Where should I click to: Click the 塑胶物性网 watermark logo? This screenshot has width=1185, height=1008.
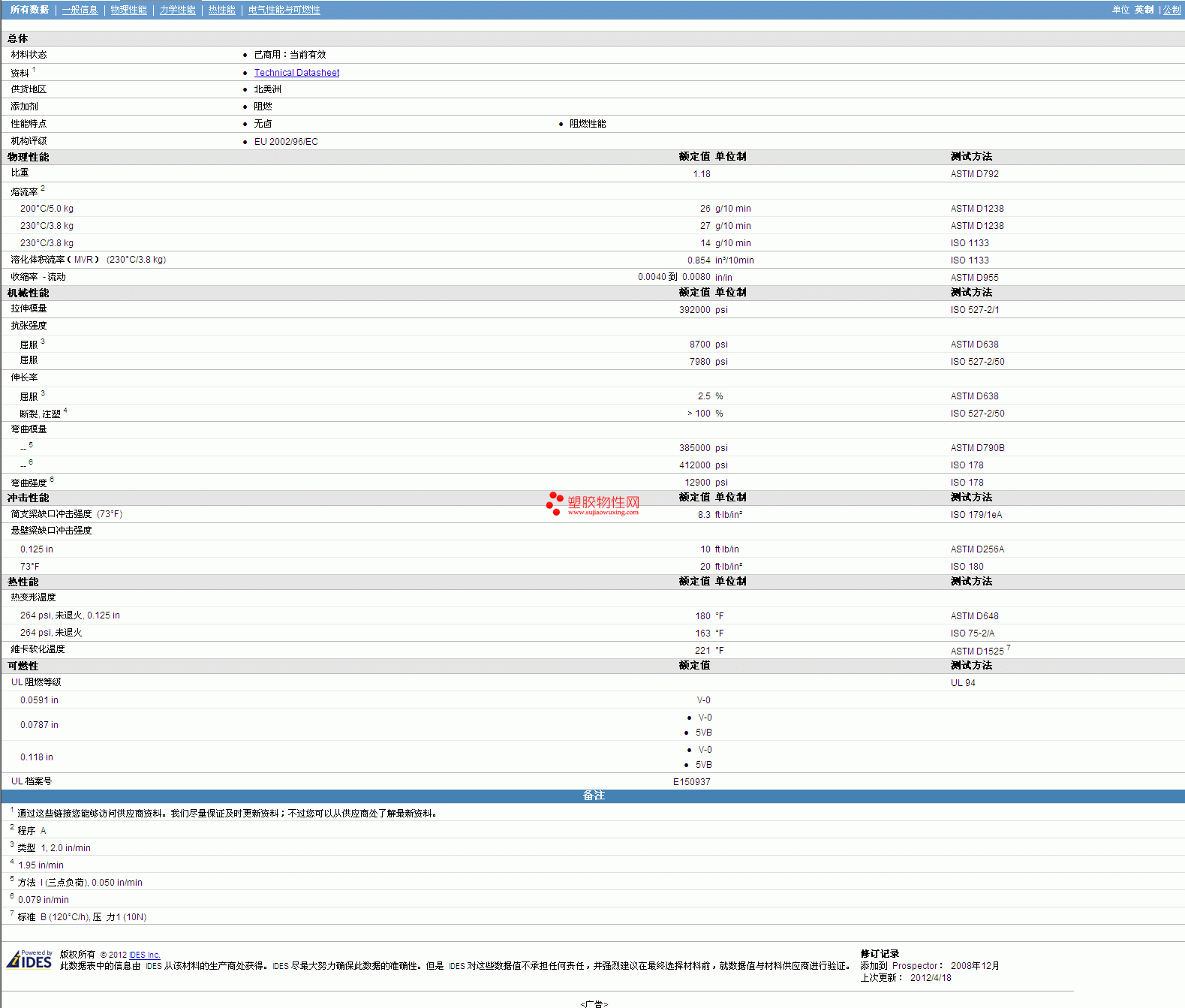[x=593, y=504]
